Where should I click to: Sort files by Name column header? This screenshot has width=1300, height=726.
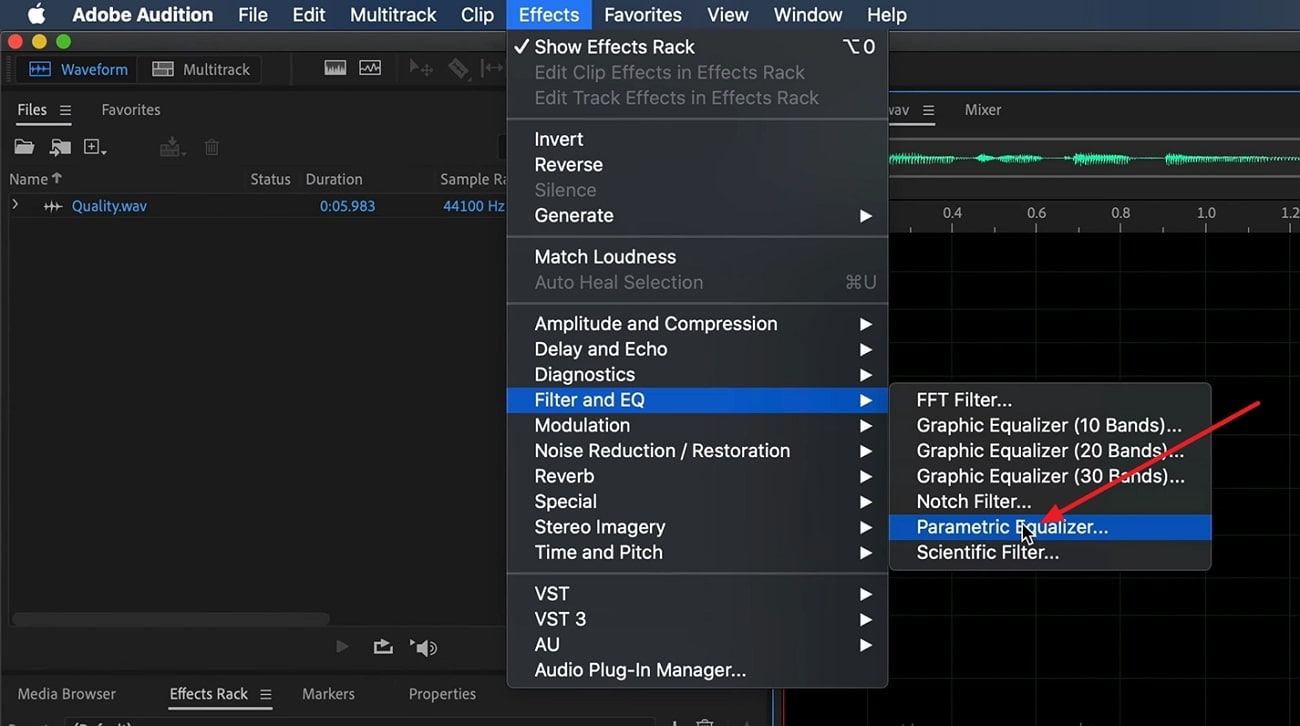point(35,179)
